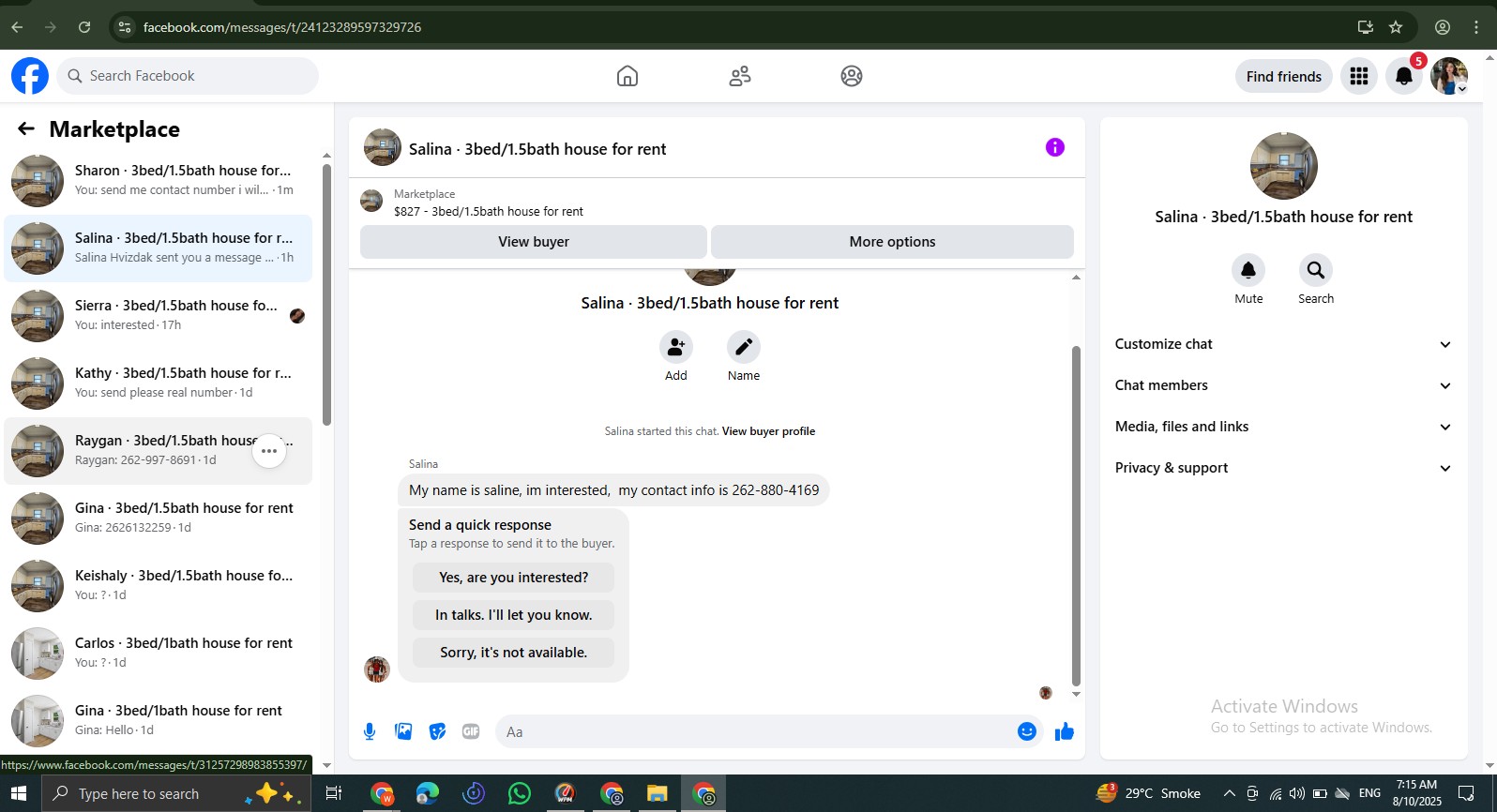The width and height of the screenshot is (1497, 812).
Task: Send quick response 'In talks. I'll let you know.'
Action: (x=514, y=615)
